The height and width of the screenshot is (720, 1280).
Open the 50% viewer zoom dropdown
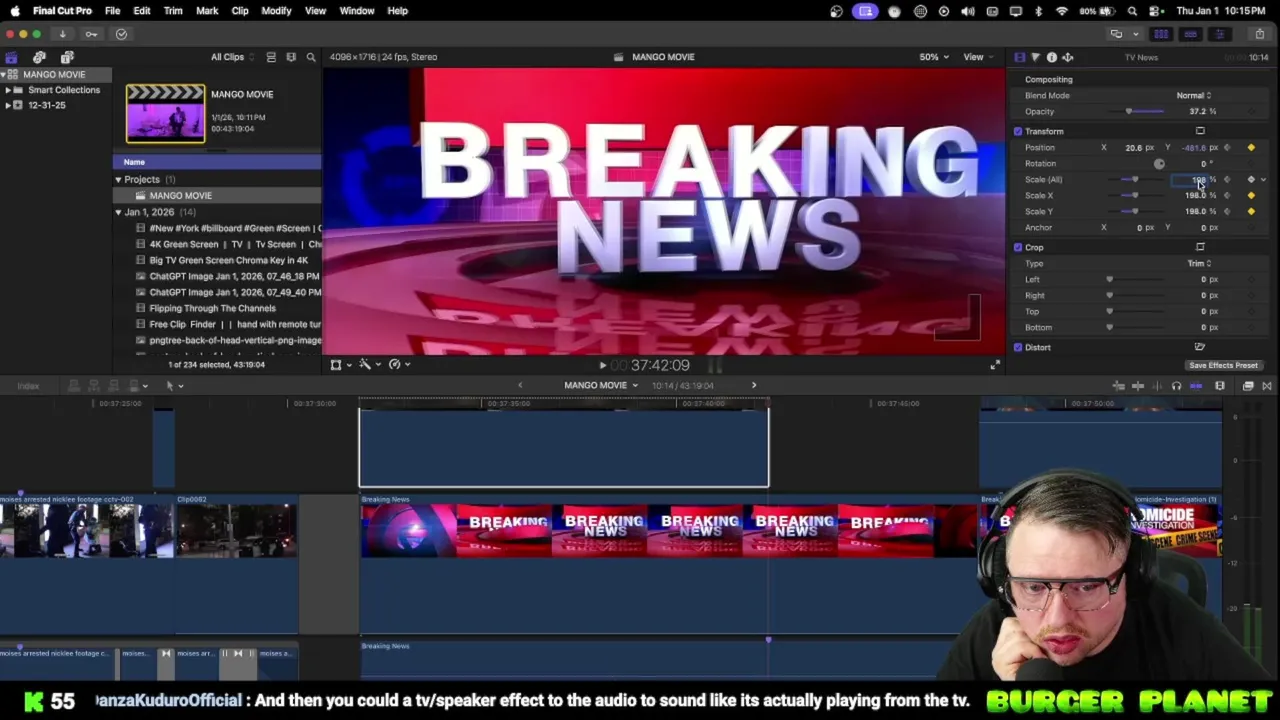pyautogui.click(x=934, y=57)
